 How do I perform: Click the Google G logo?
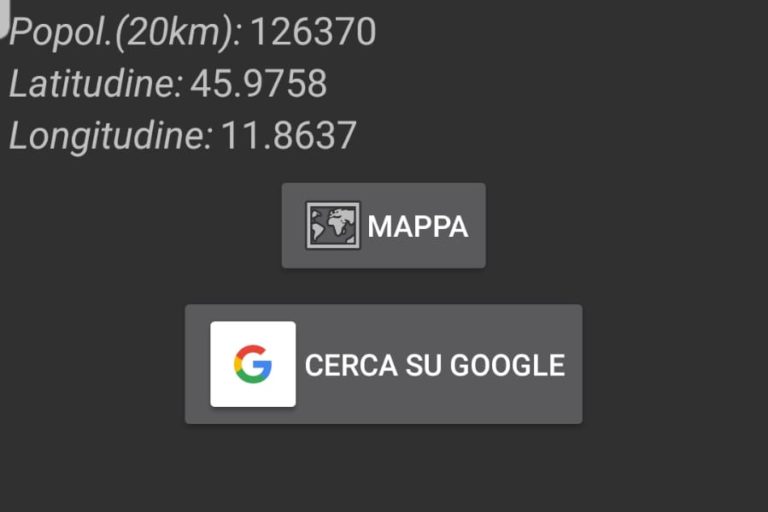253,364
